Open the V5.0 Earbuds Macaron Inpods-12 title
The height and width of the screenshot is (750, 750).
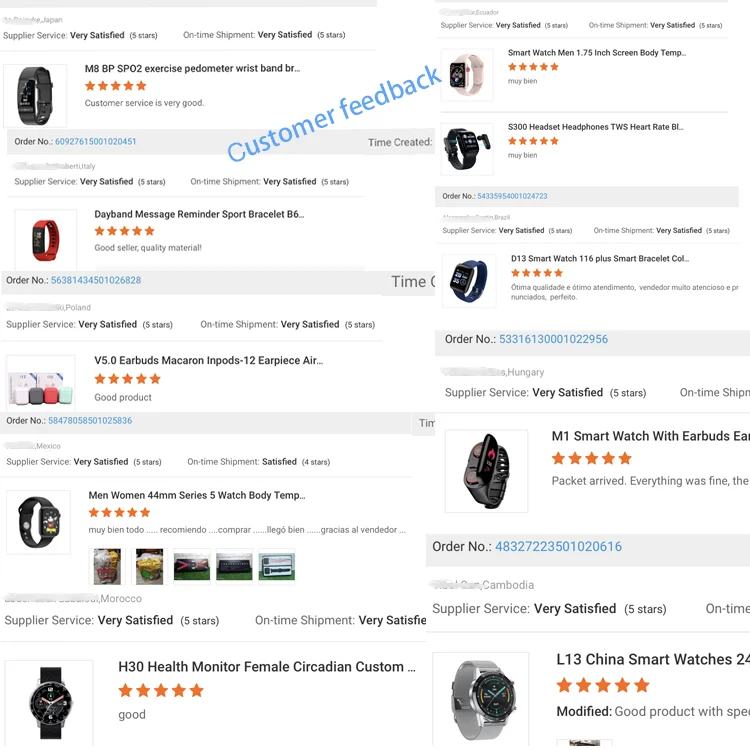[x=209, y=361]
